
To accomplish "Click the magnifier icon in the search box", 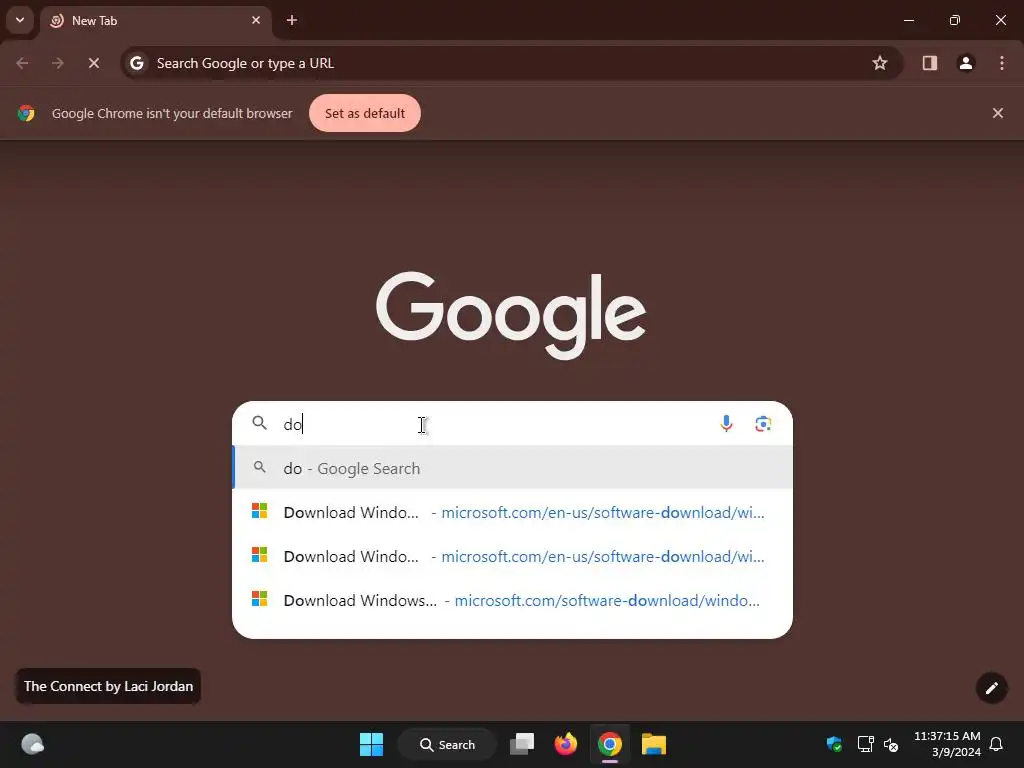I will click(260, 423).
